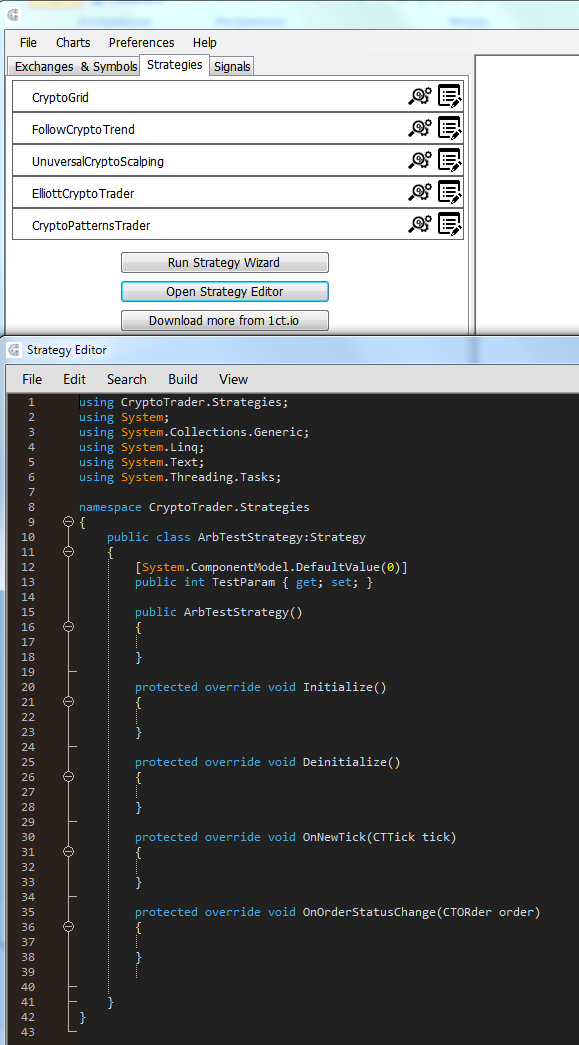Open the Charts menu
The image size is (579, 1045).
pos(73,43)
